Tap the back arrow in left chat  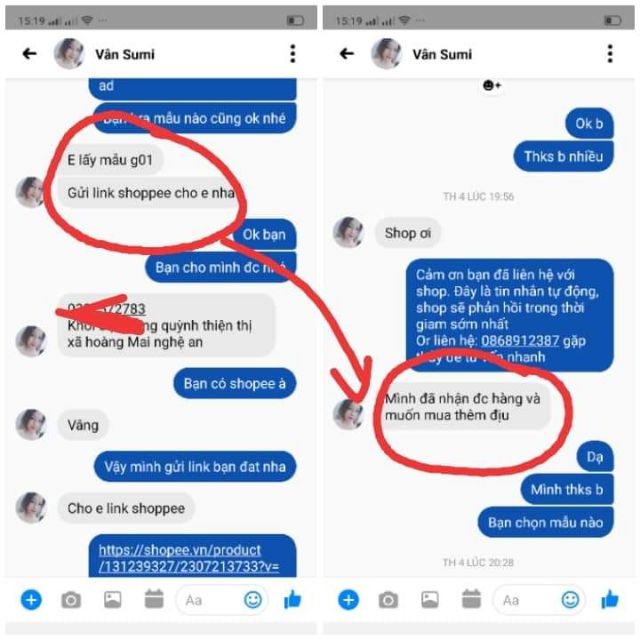[29, 53]
